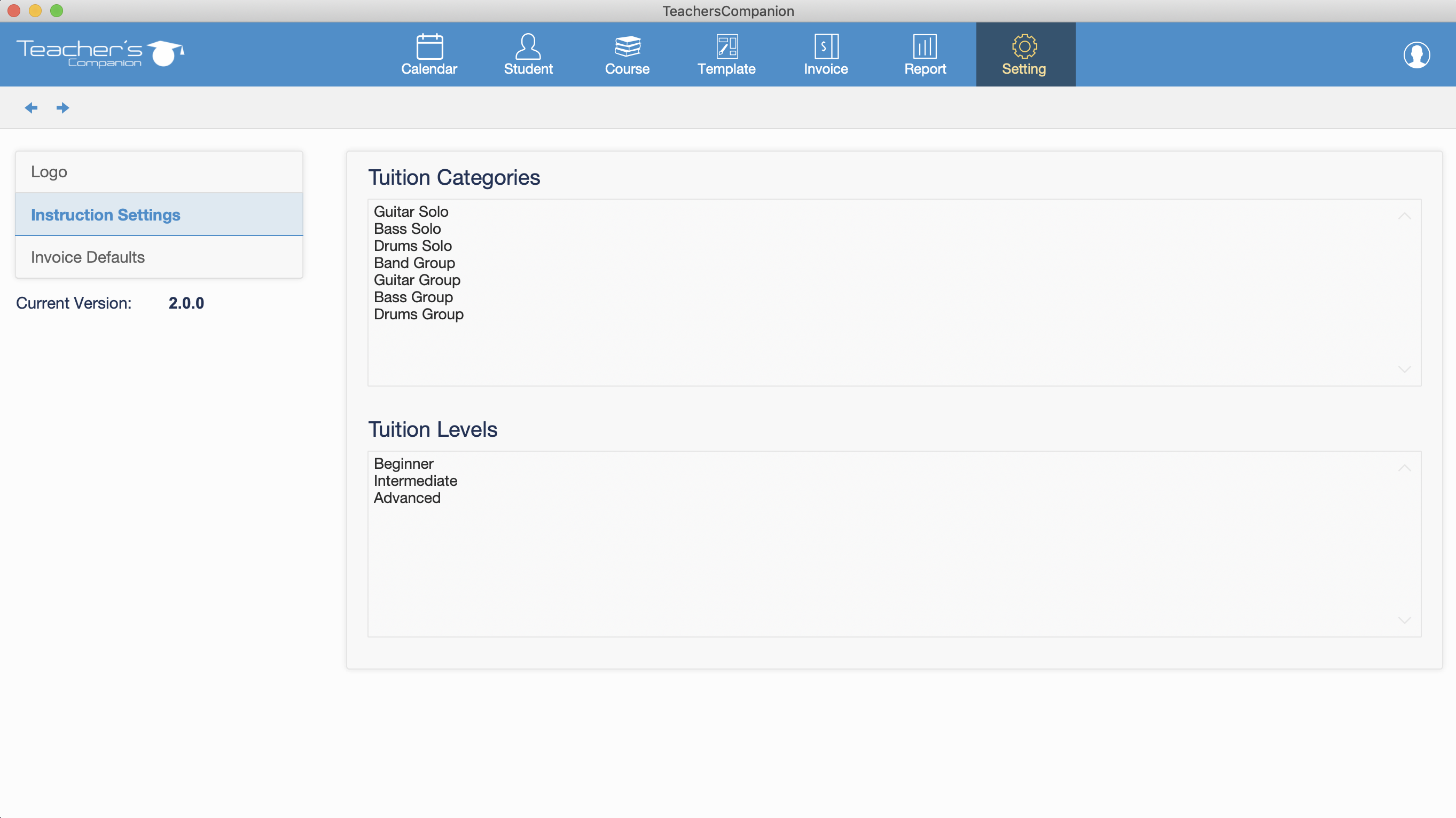The height and width of the screenshot is (818, 1456).
Task: Click the Tuition Levels heading
Action: point(433,429)
